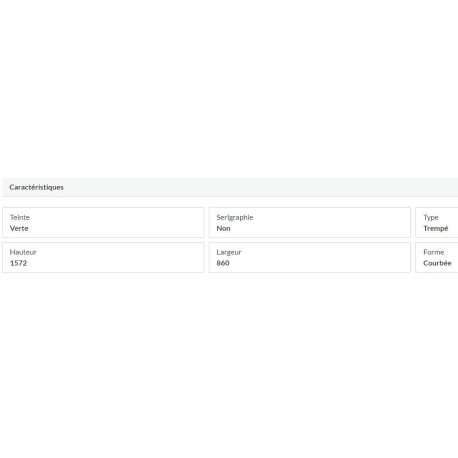Click the Non serigraphie value

pos(223,228)
